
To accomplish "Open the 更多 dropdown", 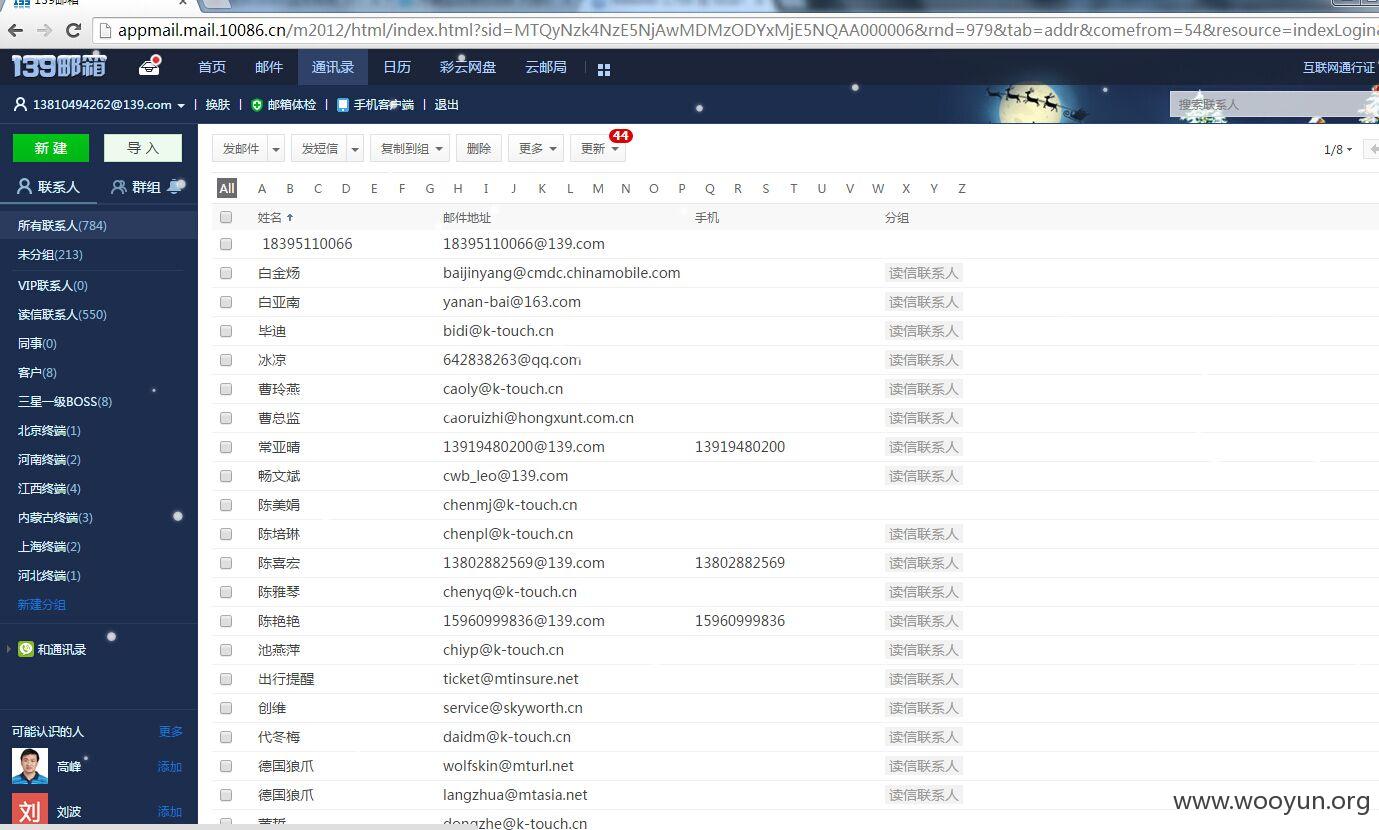I will pos(536,148).
